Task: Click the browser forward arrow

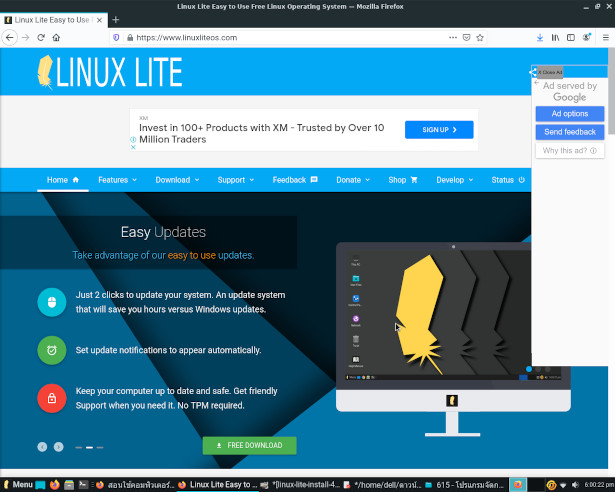Action: [x=25, y=38]
